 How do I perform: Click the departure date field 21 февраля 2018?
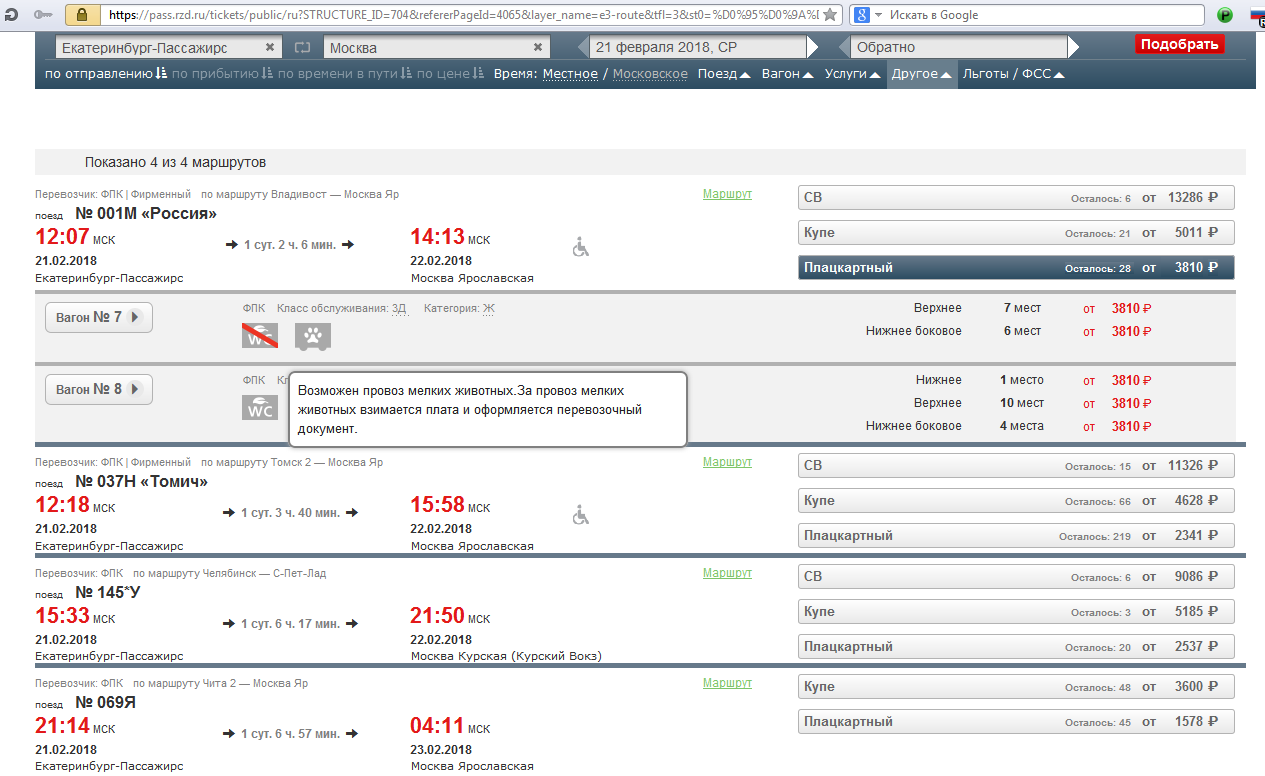(x=698, y=47)
